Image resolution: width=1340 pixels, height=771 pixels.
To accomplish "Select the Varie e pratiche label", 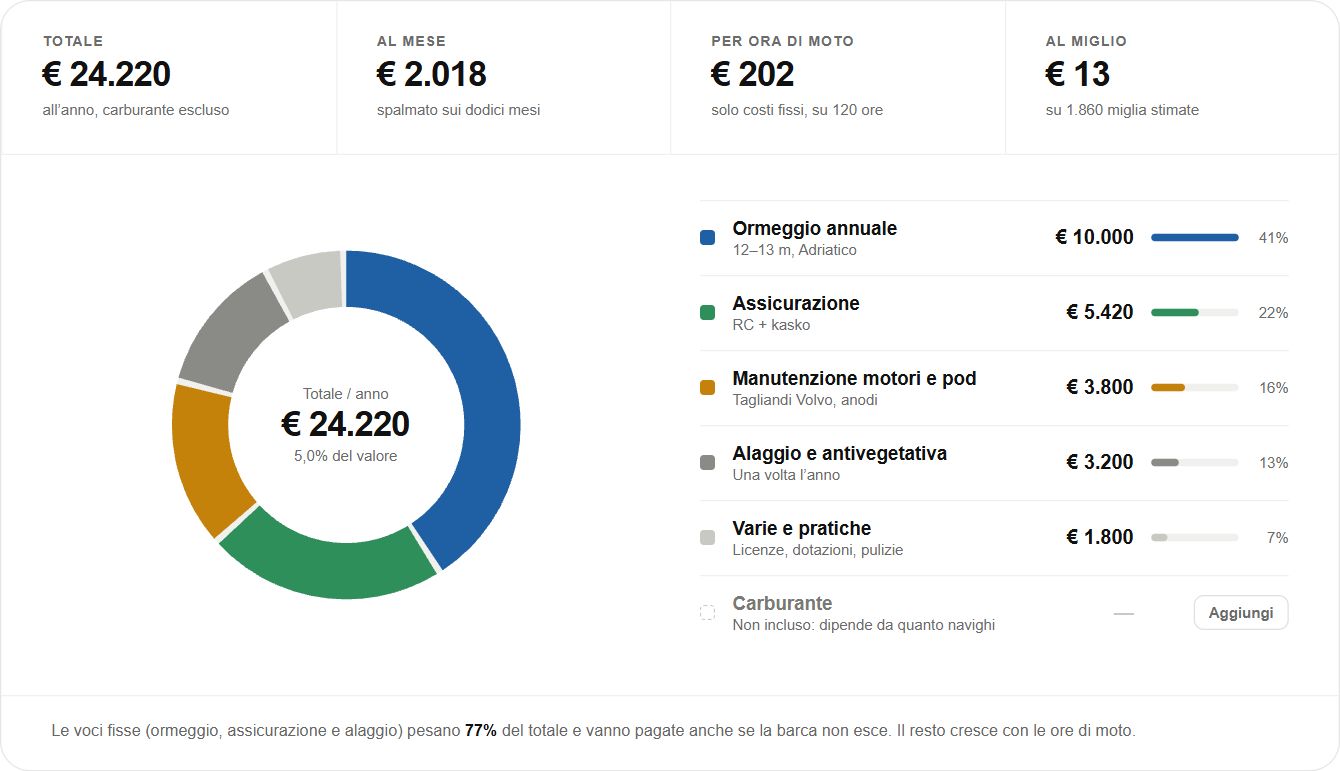I will [802, 528].
